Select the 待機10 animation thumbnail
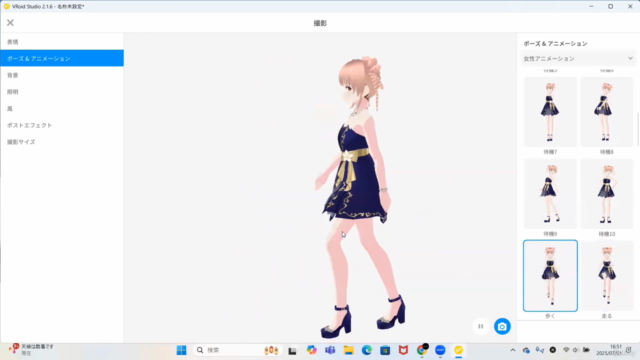This screenshot has height=360, width=640. click(x=607, y=194)
